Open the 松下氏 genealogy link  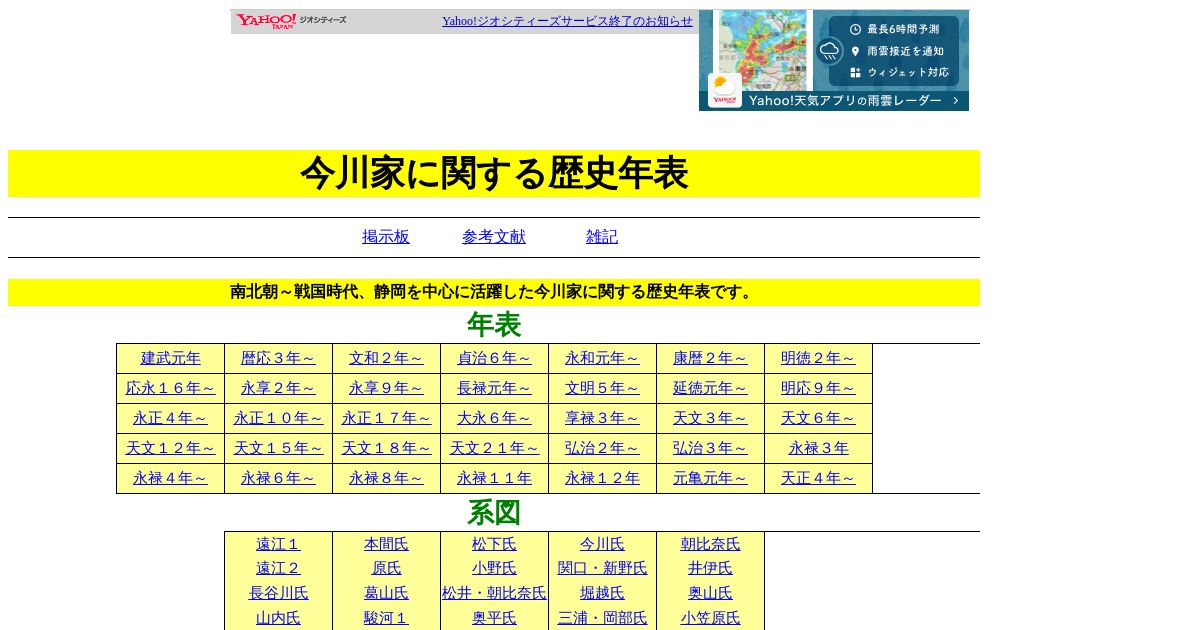point(495,544)
